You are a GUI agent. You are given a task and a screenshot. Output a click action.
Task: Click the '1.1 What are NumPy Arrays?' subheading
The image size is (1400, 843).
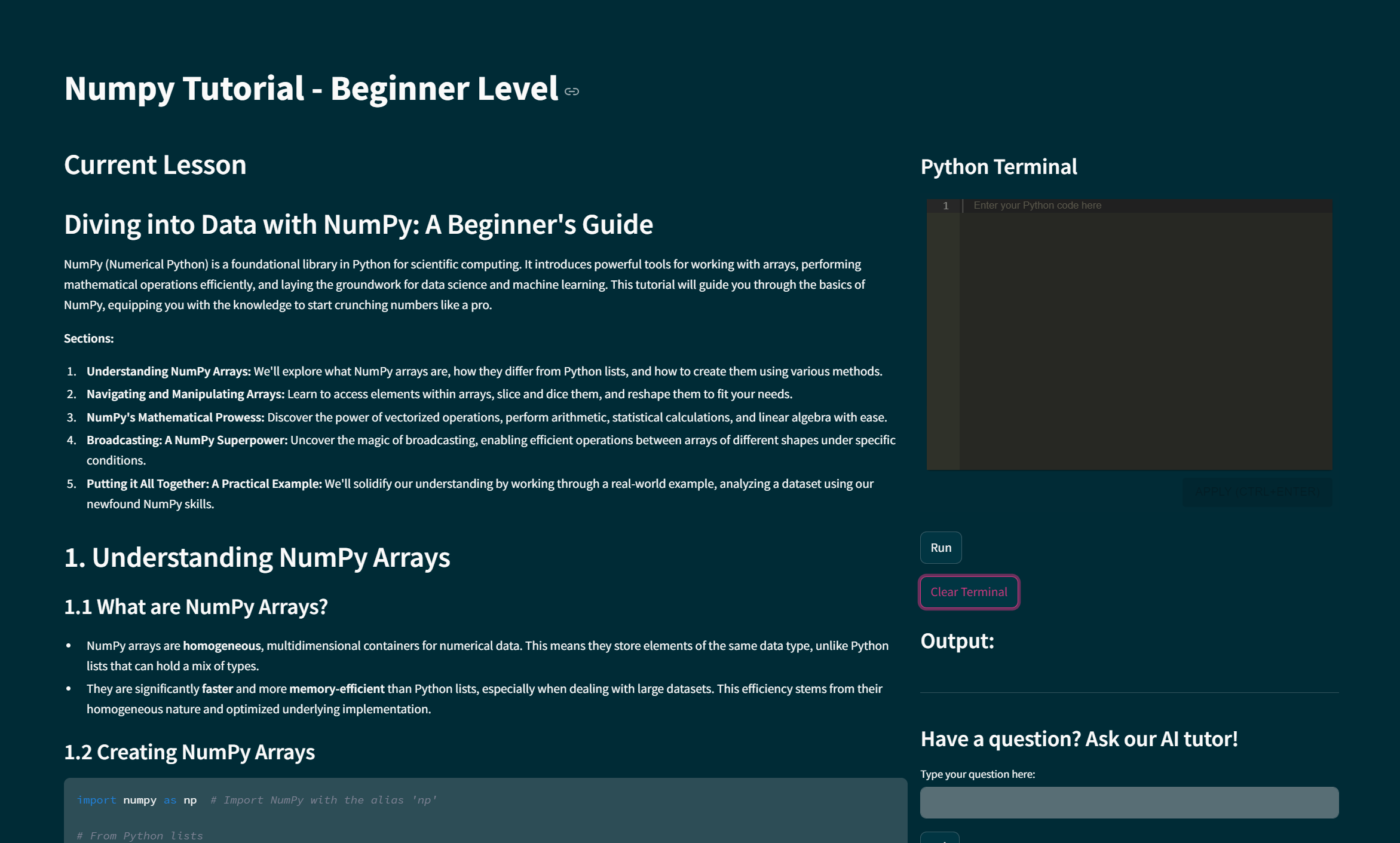pos(195,606)
